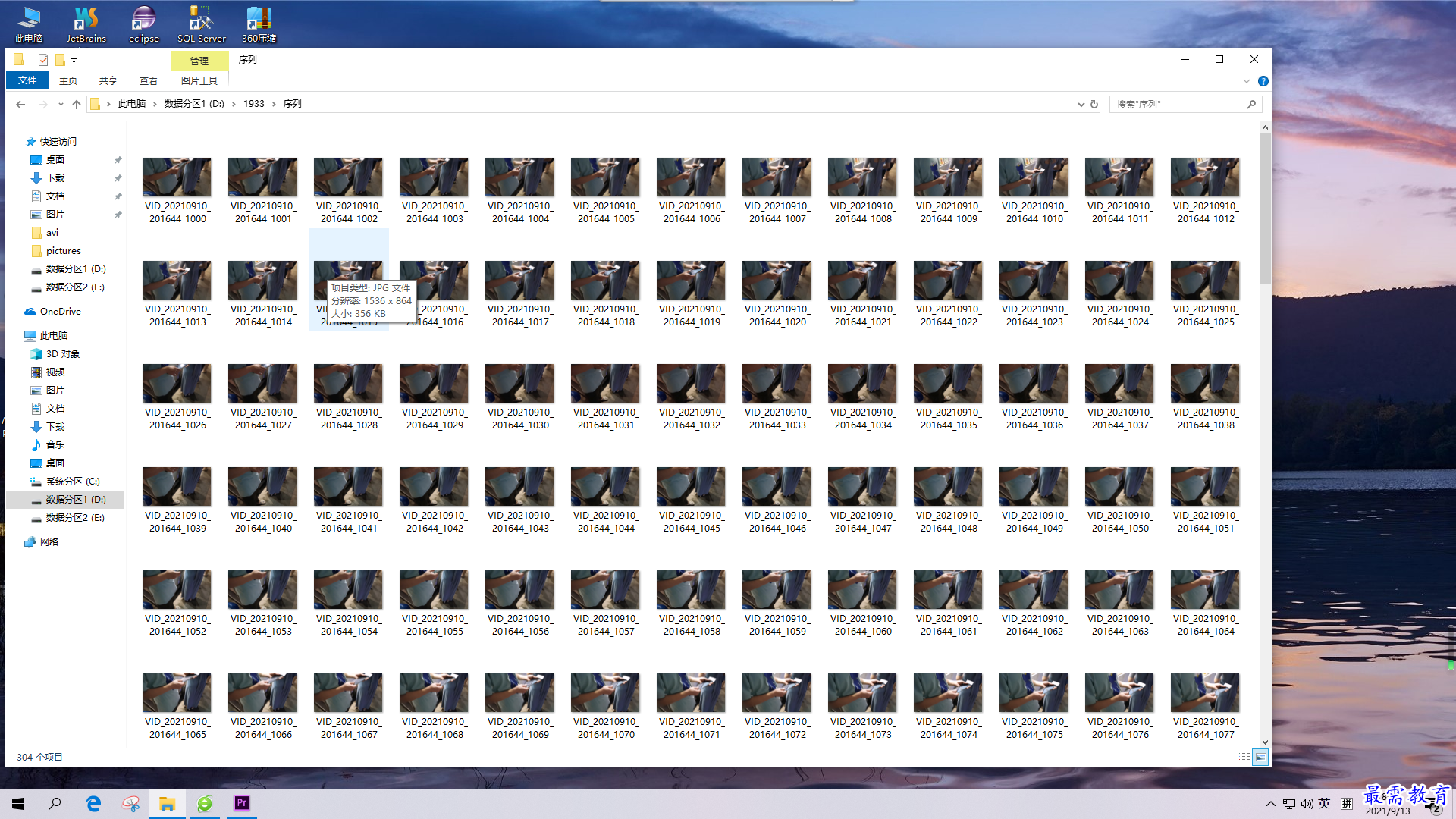Select 网络 in the navigation pane
The height and width of the screenshot is (819, 1456).
tap(49, 542)
